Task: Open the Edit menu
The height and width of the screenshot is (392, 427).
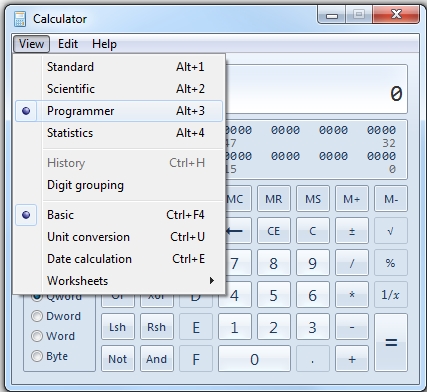Action: pyautogui.click(x=68, y=44)
